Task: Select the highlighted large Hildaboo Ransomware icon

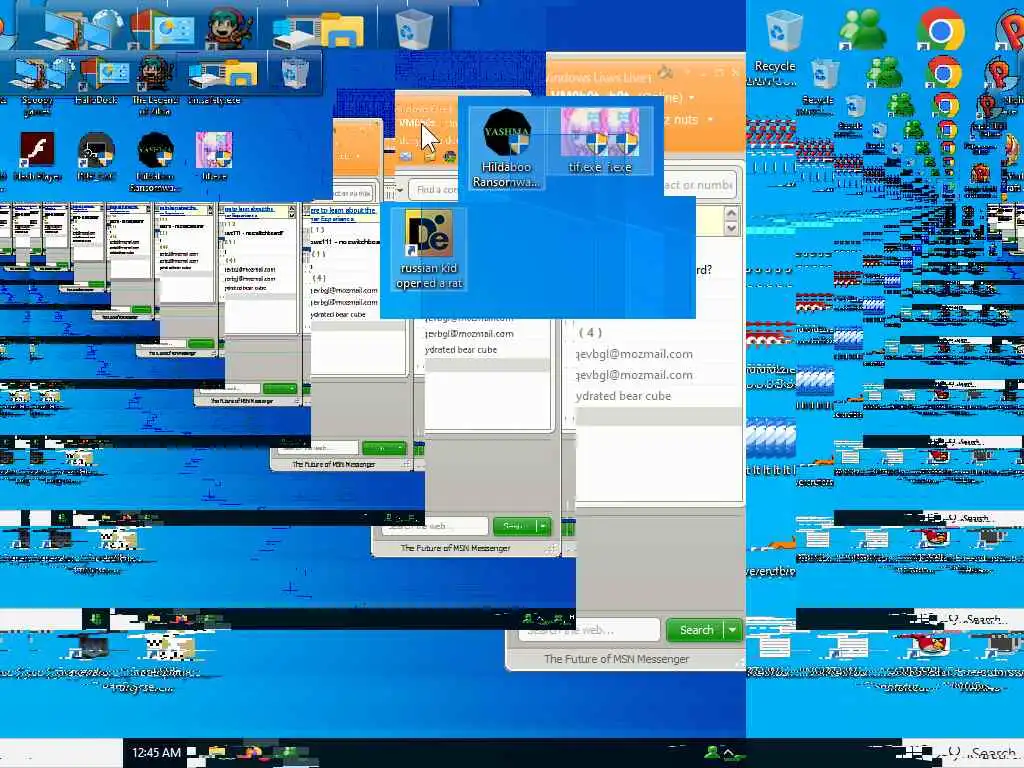Action: tap(507, 149)
